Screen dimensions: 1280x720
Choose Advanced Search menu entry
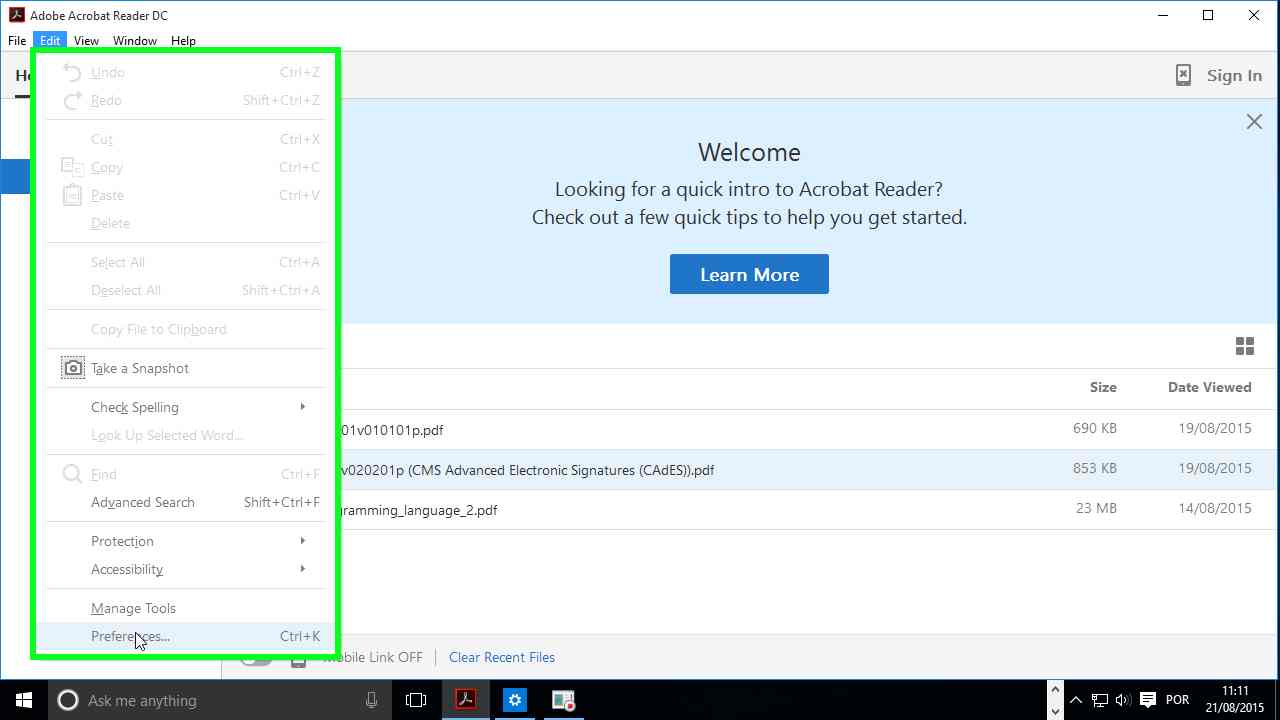point(186,502)
